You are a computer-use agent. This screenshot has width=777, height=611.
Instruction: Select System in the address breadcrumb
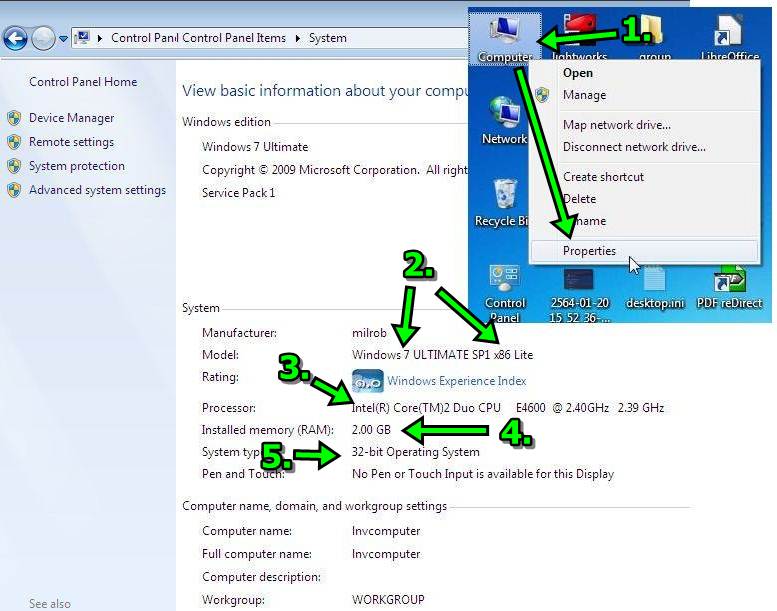coord(328,38)
